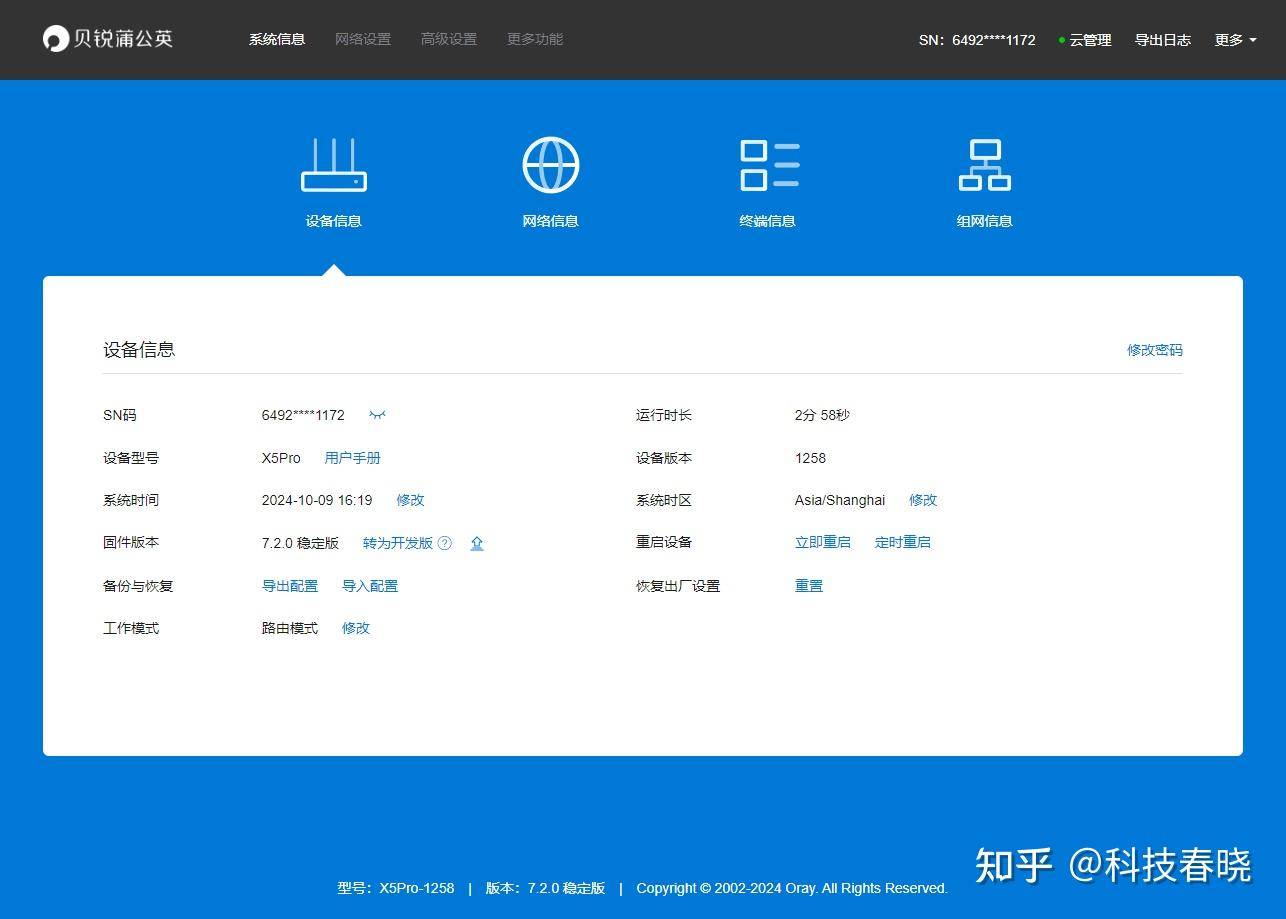Switch to 系统信息 menu

[277, 39]
